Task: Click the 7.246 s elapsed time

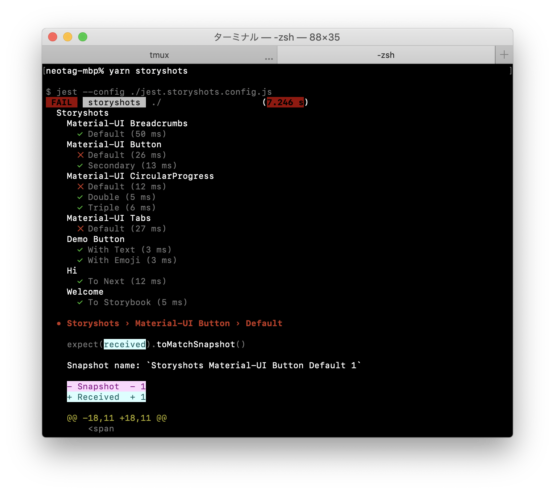Action: pos(285,102)
